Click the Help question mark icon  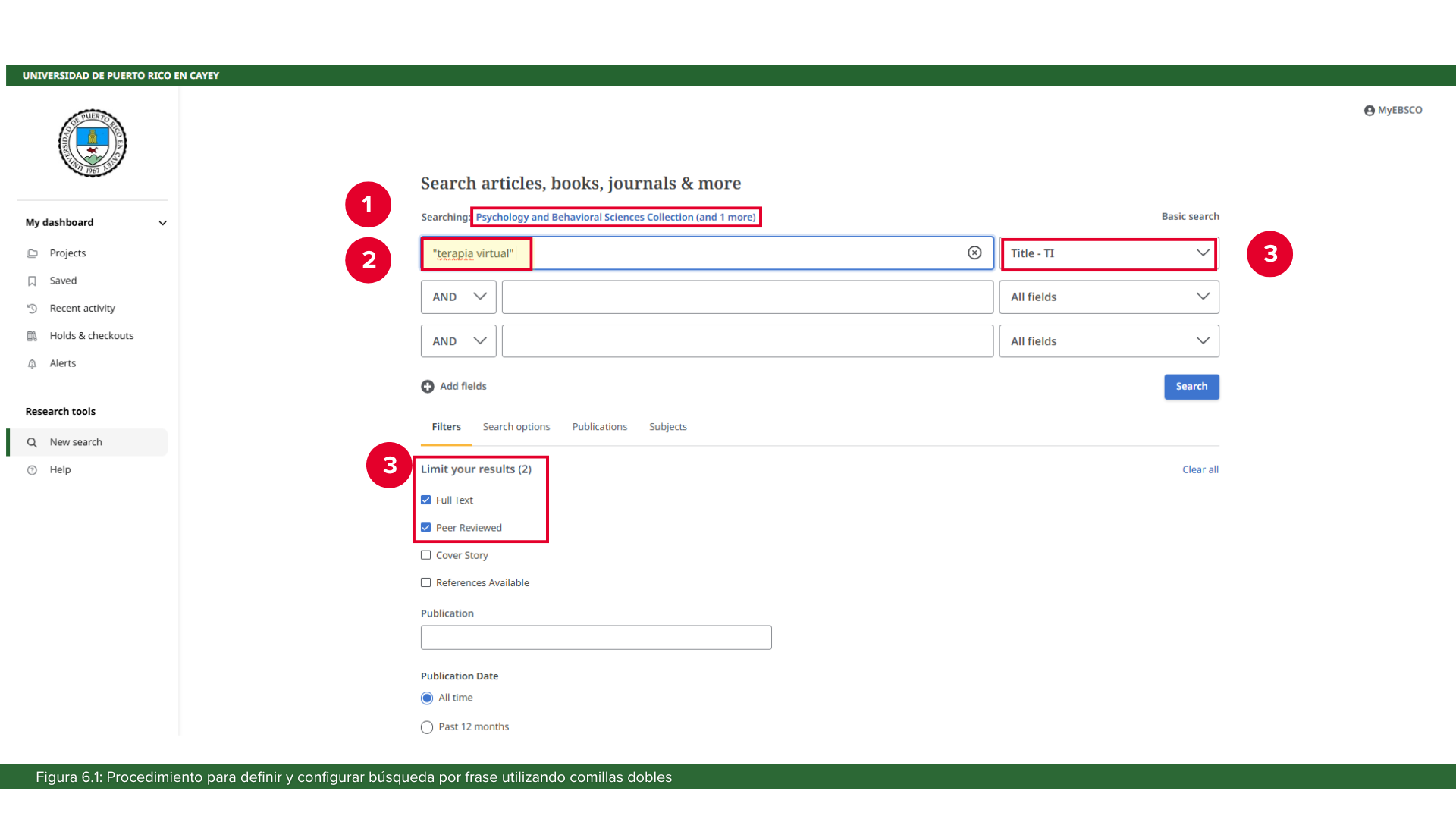click(x=32, y=470)
